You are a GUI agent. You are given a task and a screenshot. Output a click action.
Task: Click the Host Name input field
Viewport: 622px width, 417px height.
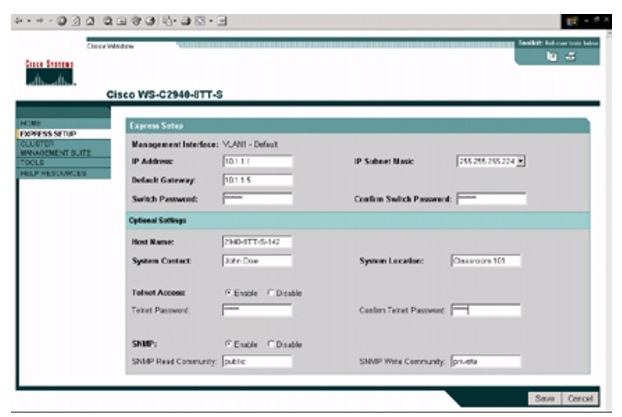pos(257,242)
